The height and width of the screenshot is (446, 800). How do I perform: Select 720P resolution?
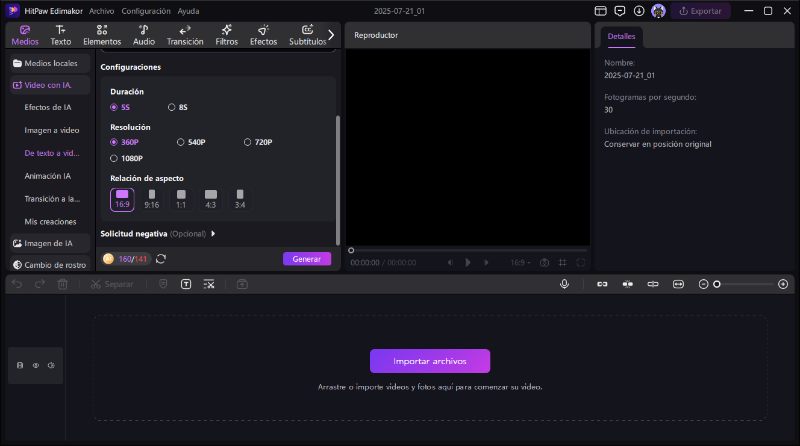pos(247,142)
